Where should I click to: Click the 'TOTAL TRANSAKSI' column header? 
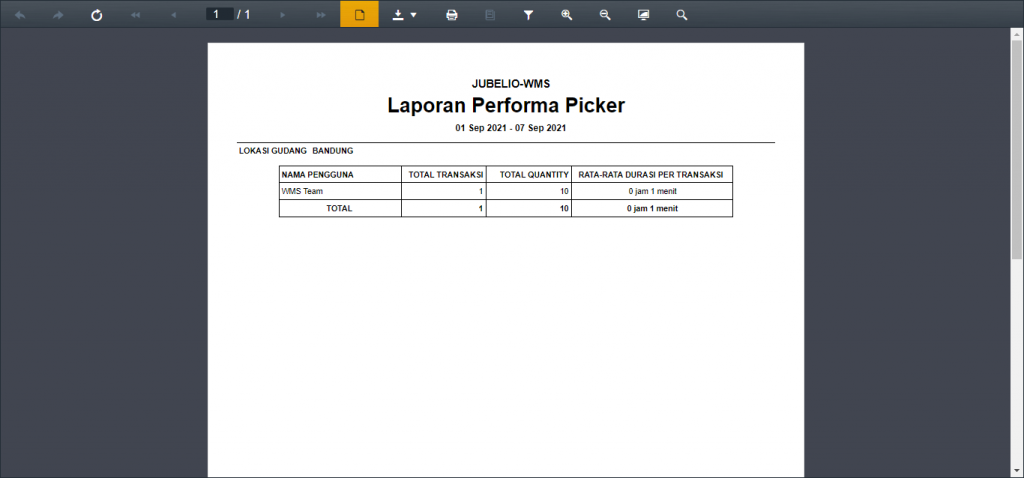(445, 174)
